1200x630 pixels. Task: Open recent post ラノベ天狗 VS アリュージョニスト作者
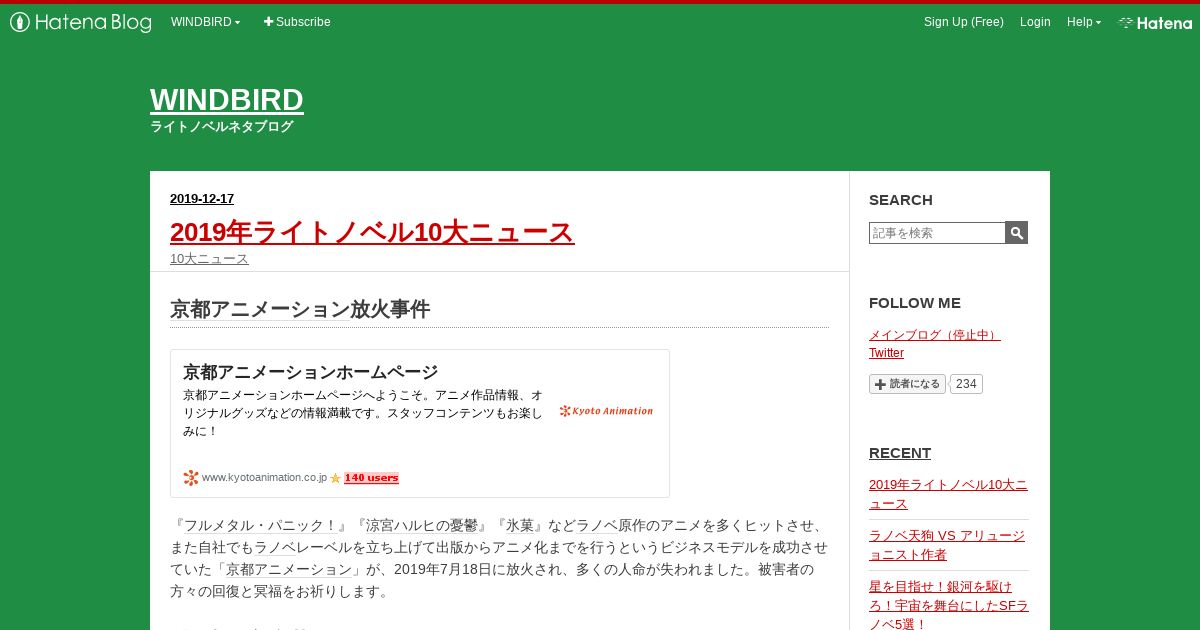coord(948,545)
